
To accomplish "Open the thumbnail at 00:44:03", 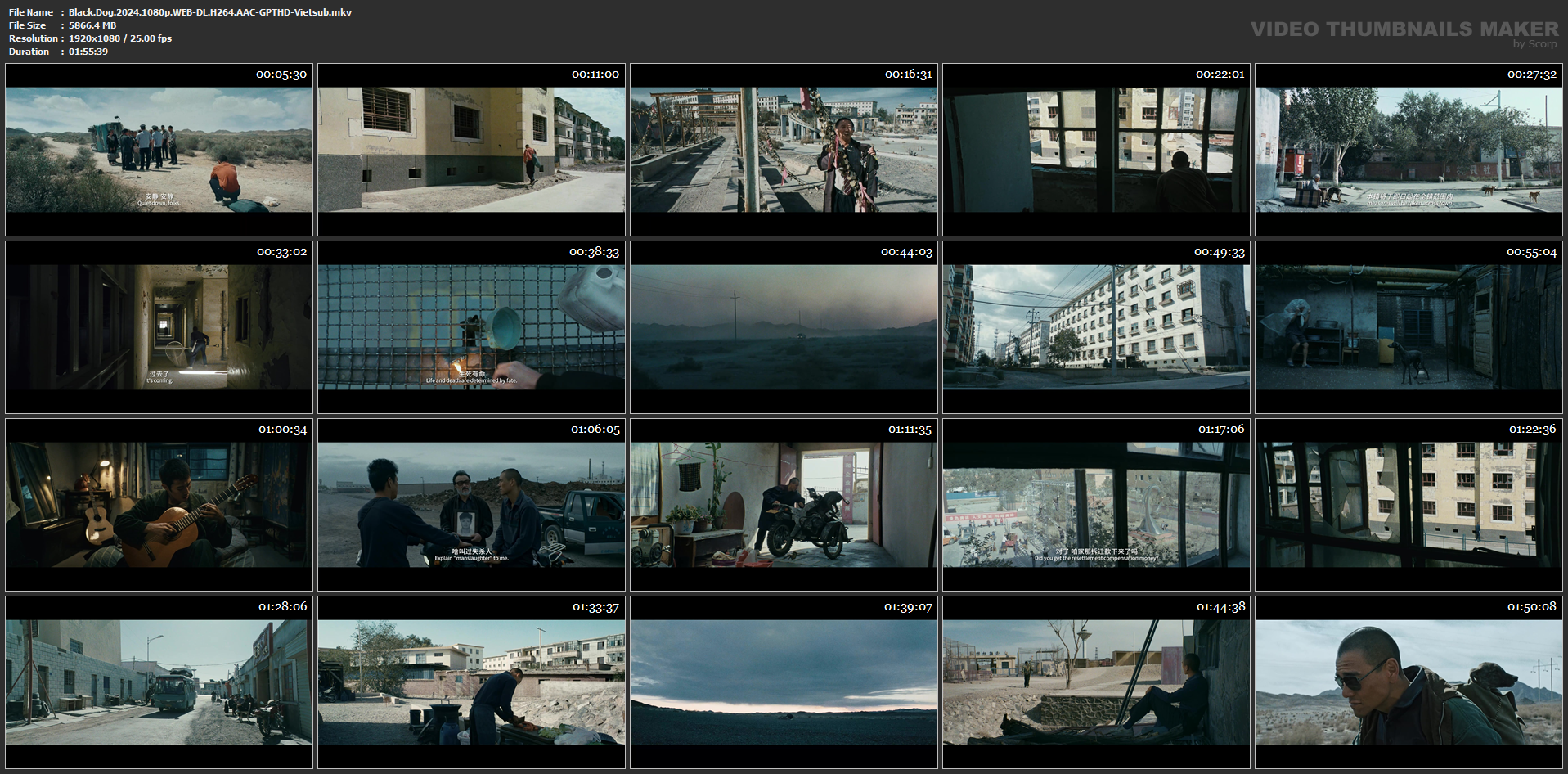I will pos(784,327).
